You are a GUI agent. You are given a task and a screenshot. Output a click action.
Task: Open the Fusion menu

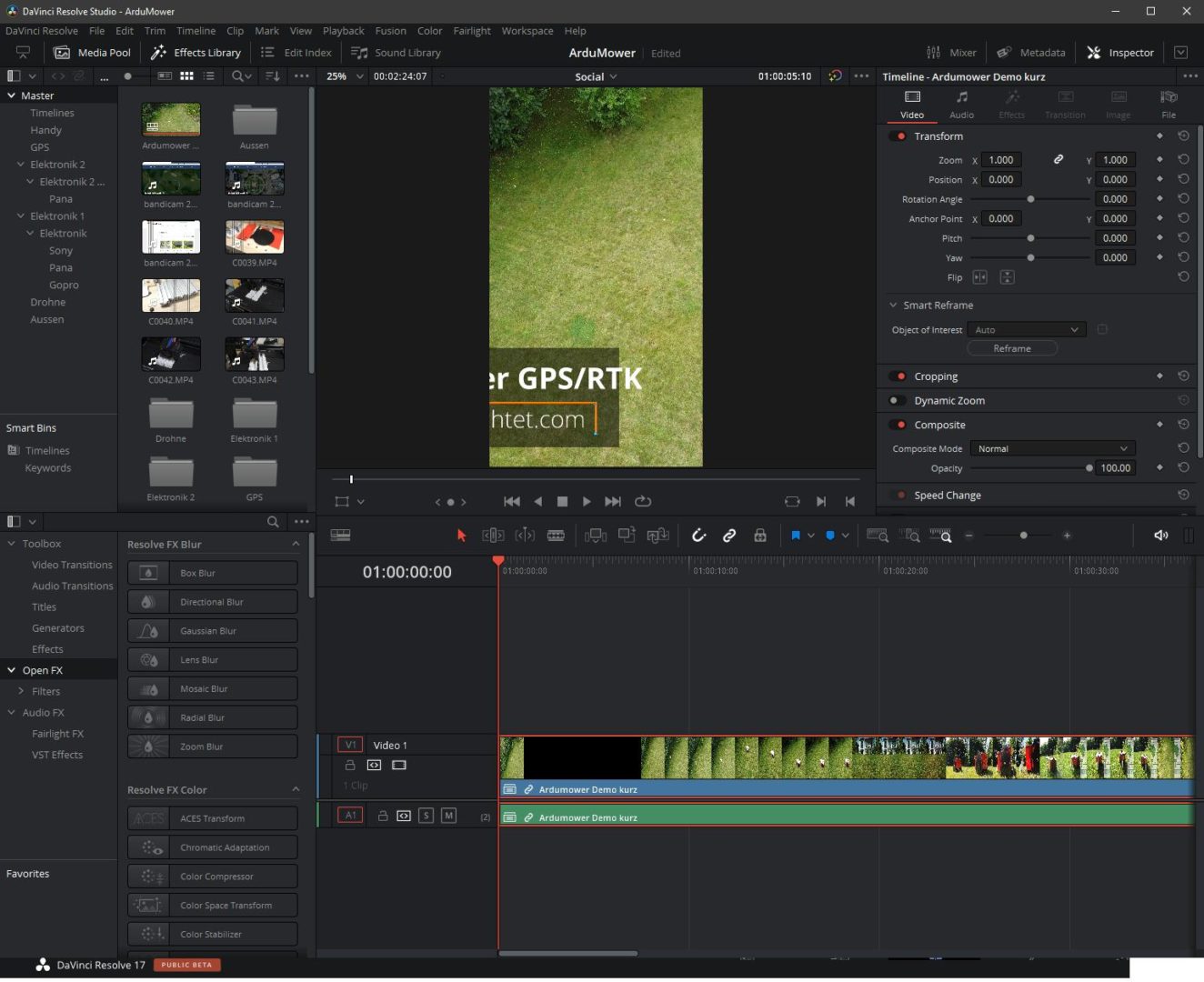point(390,31)
